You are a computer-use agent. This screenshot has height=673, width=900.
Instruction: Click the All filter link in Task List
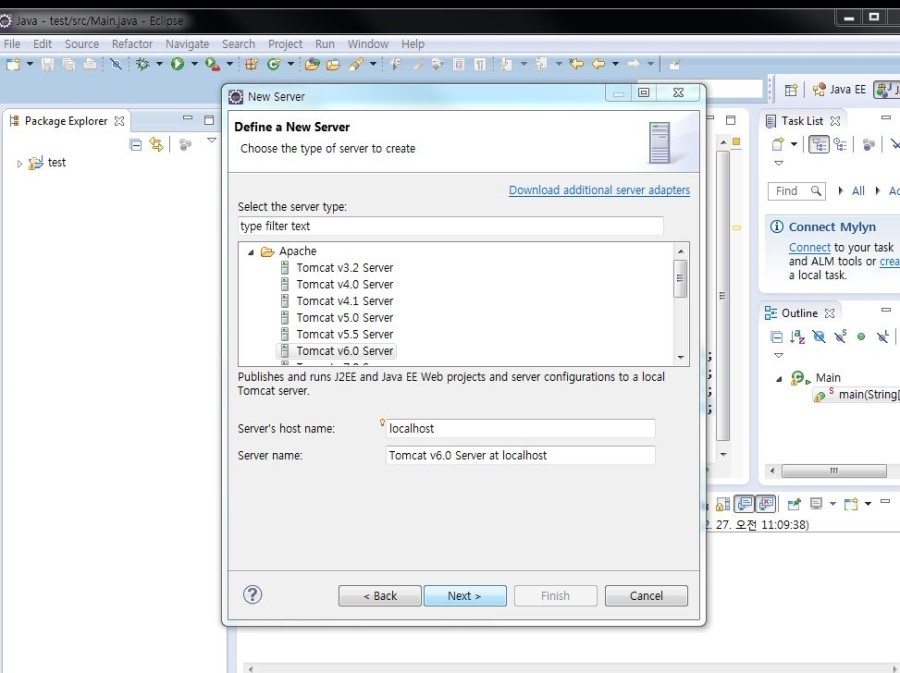(x=858, y=191)
